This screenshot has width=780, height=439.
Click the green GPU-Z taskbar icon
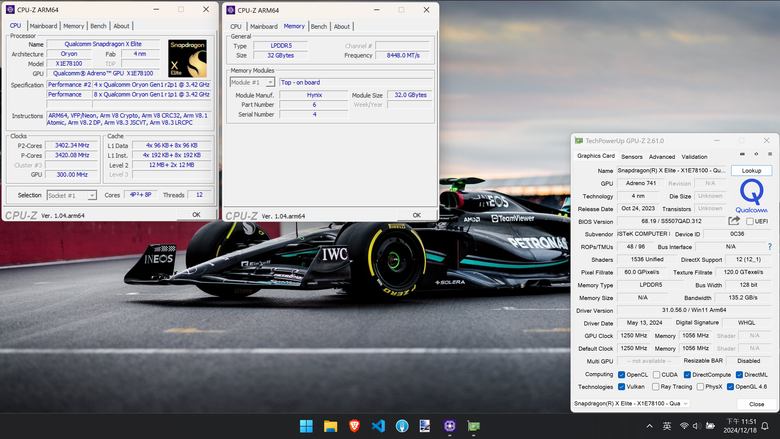click(474, 426)
